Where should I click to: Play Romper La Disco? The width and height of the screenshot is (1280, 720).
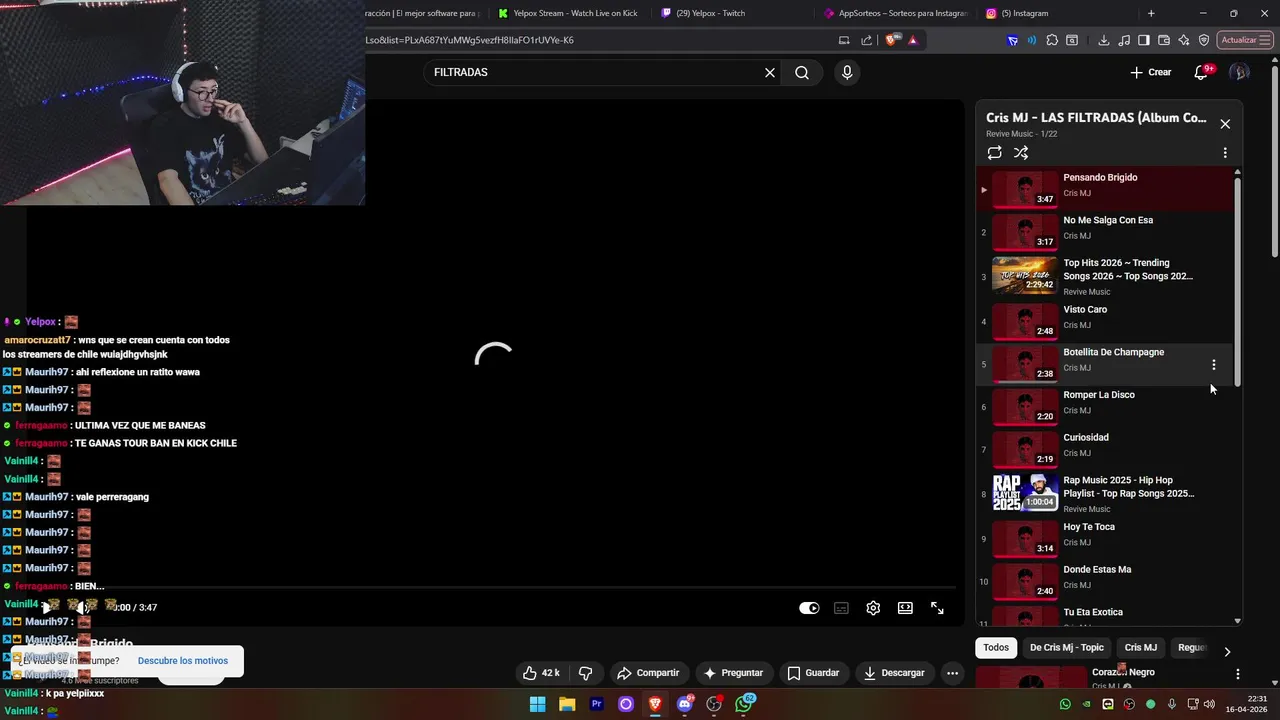point(1106,406)
